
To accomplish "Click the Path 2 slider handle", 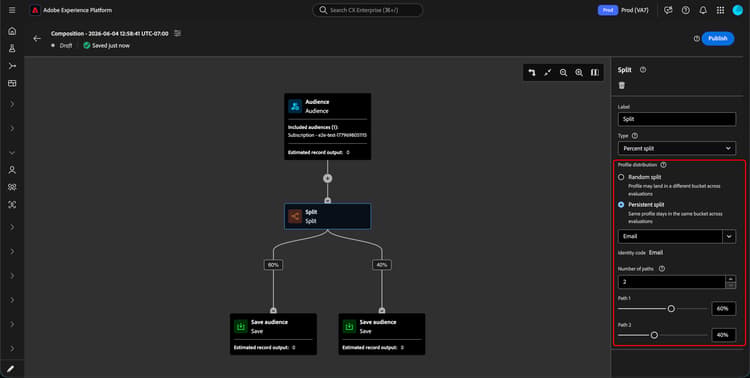I will [x=654, y=335].
